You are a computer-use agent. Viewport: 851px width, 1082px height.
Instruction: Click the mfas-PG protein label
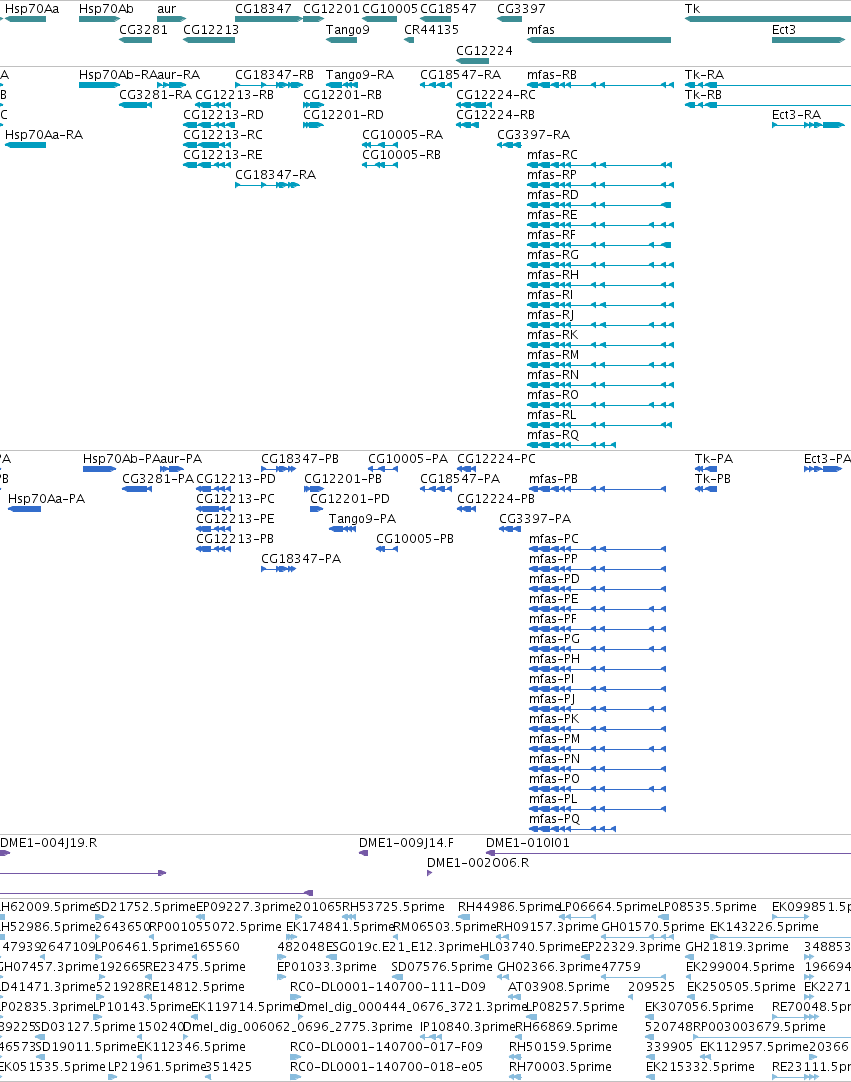point(554,639)
